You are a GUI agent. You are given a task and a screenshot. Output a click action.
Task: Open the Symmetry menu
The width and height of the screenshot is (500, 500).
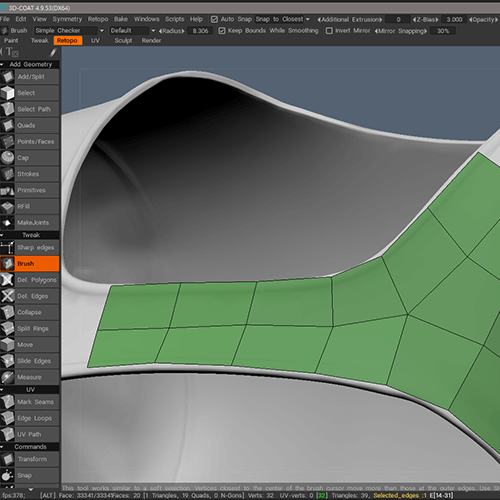tap(67, 19)
